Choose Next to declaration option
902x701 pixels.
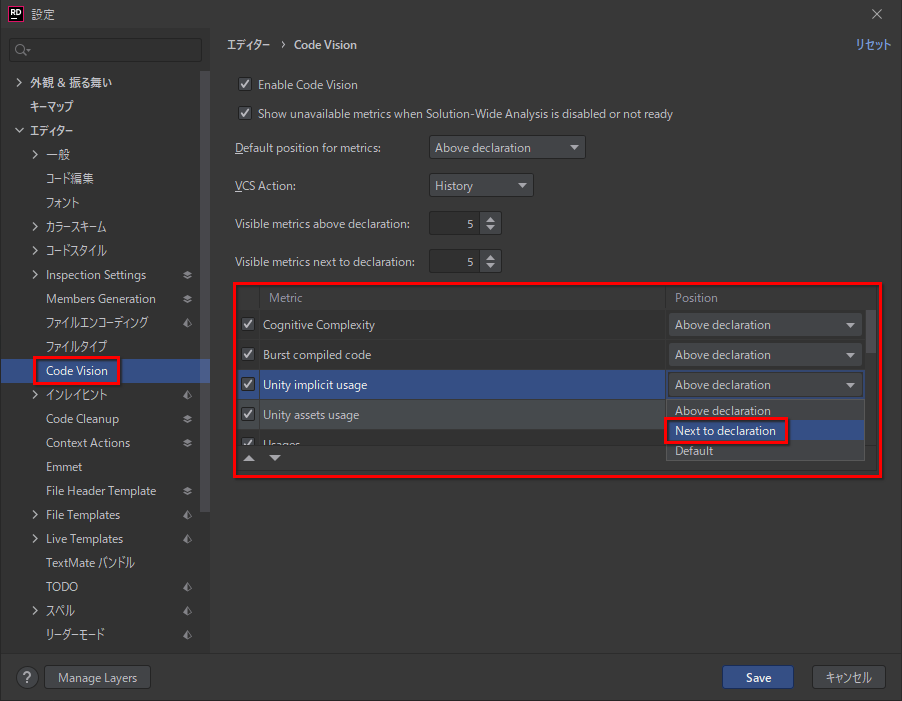[725, 431]
